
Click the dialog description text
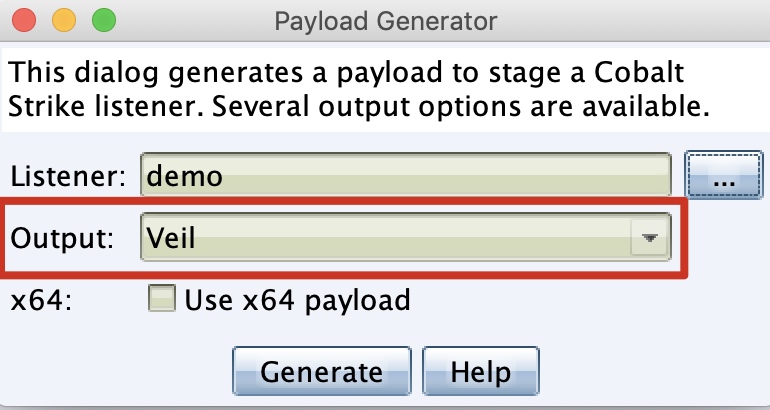(x=359, y=89)
